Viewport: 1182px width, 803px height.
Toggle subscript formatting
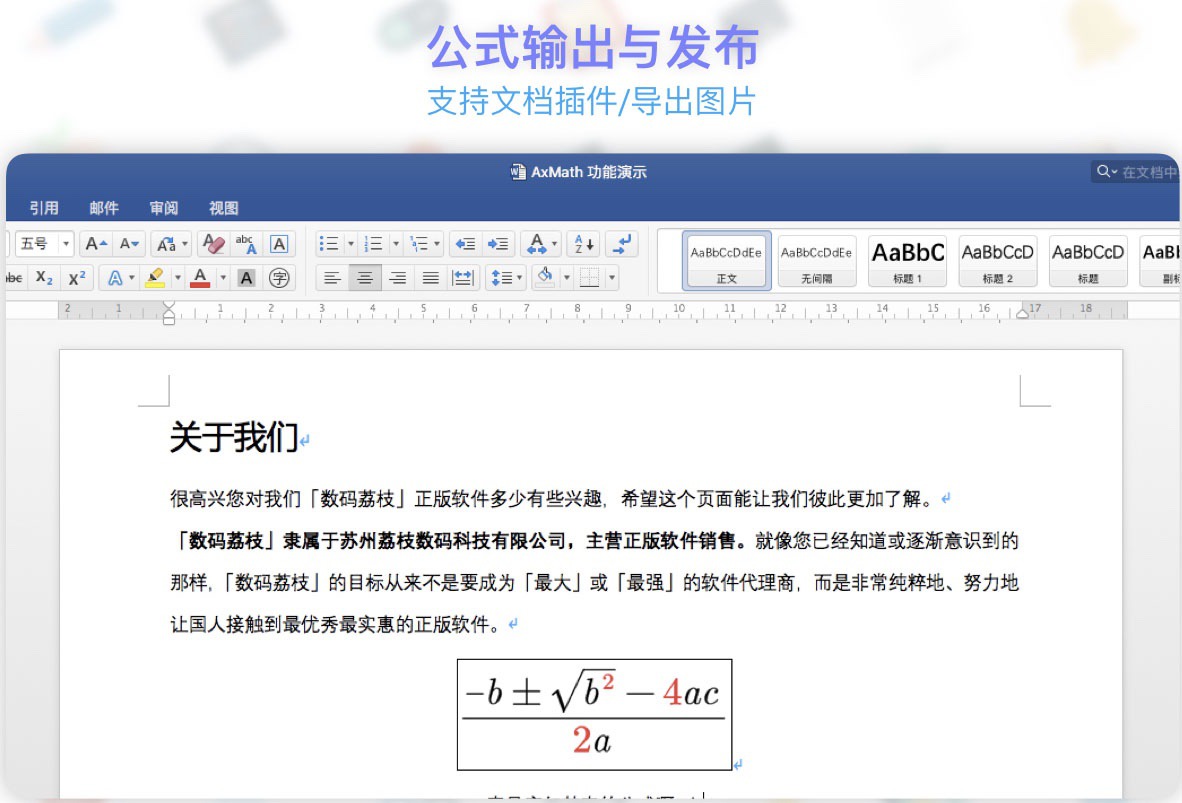click(44, 278)
